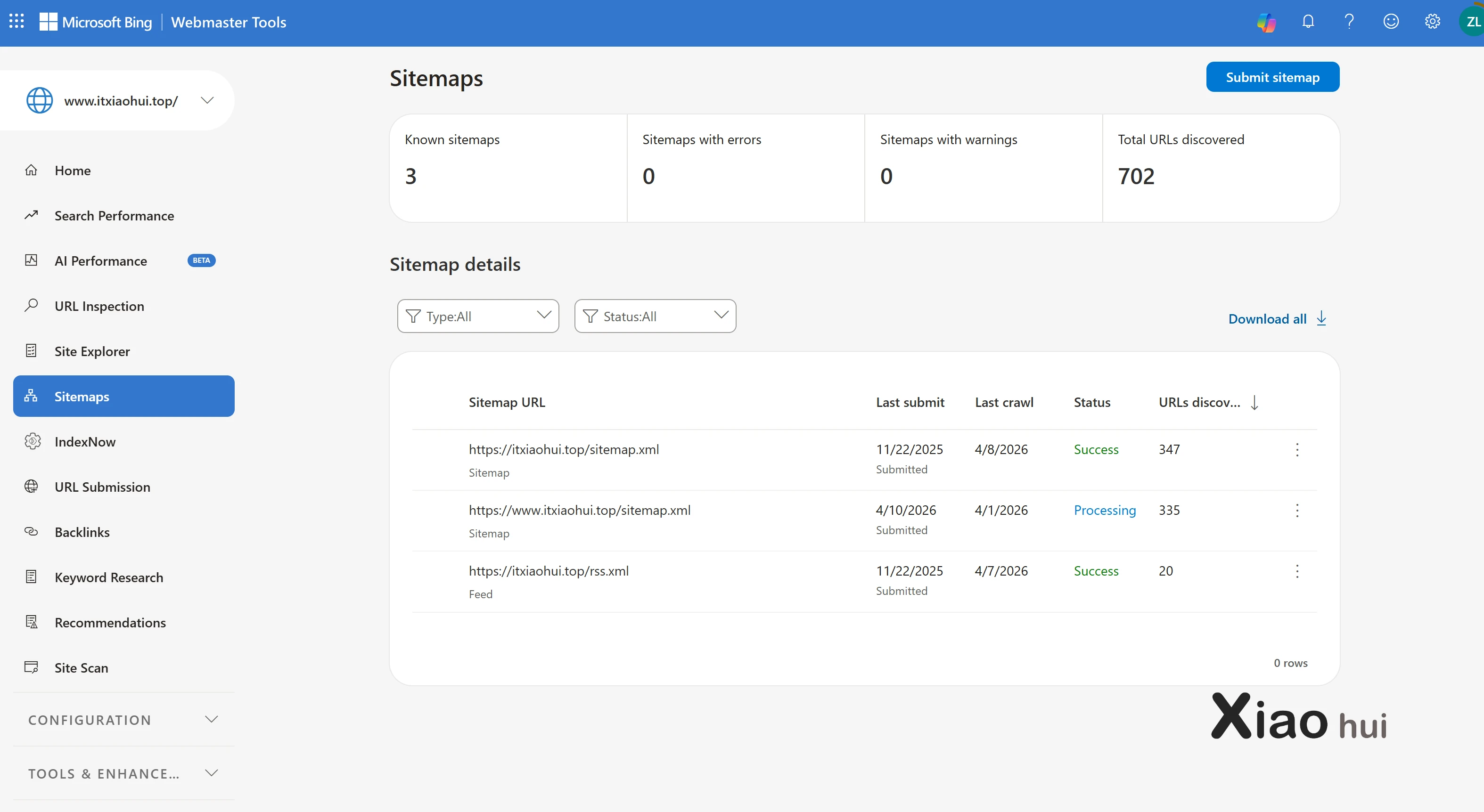Screen dimensions: 1484x812
Task: Open the ZL account avatar
Action: click(1472, 22)
